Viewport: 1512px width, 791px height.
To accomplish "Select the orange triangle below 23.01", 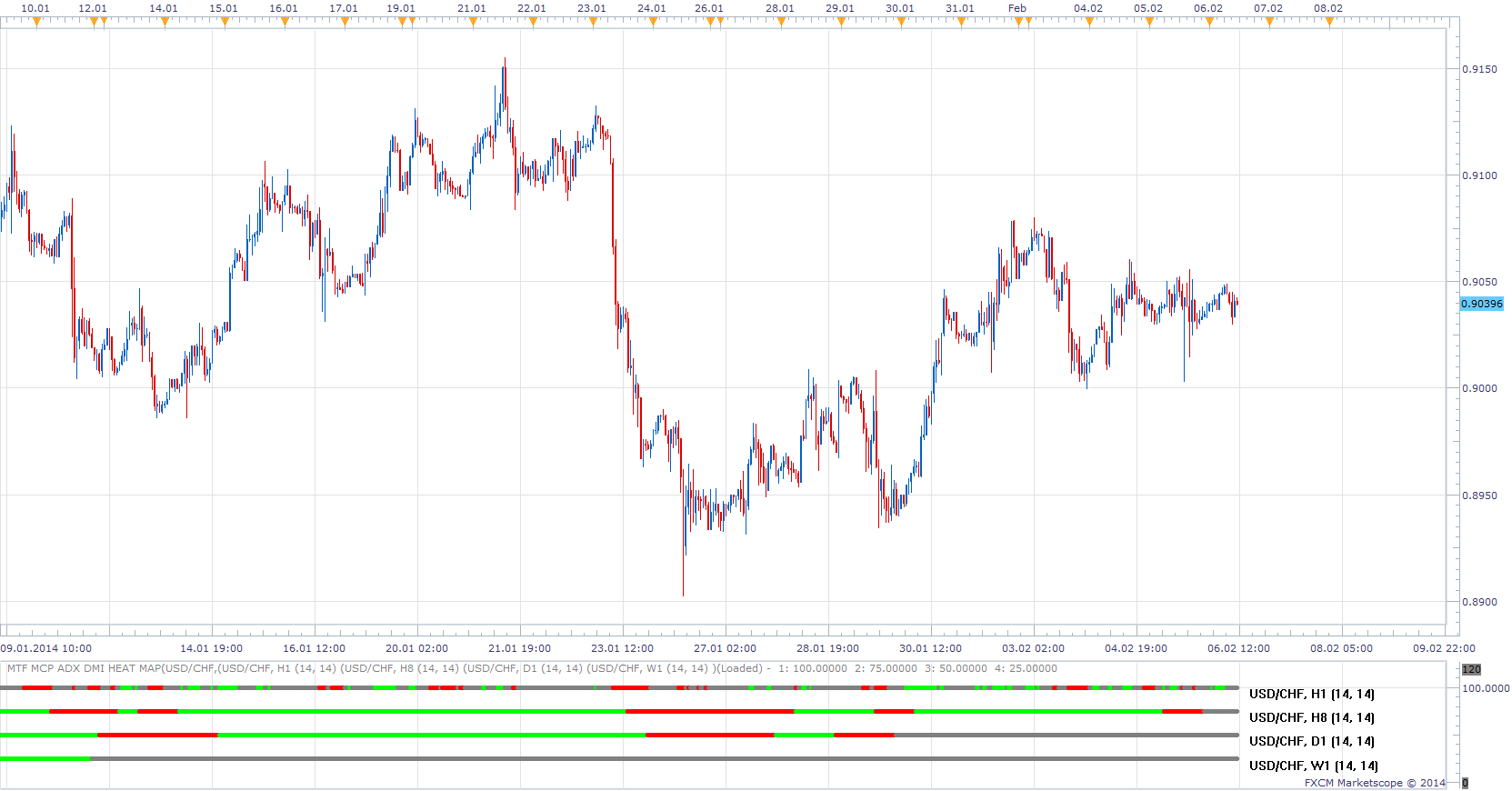I will (593, 23).
